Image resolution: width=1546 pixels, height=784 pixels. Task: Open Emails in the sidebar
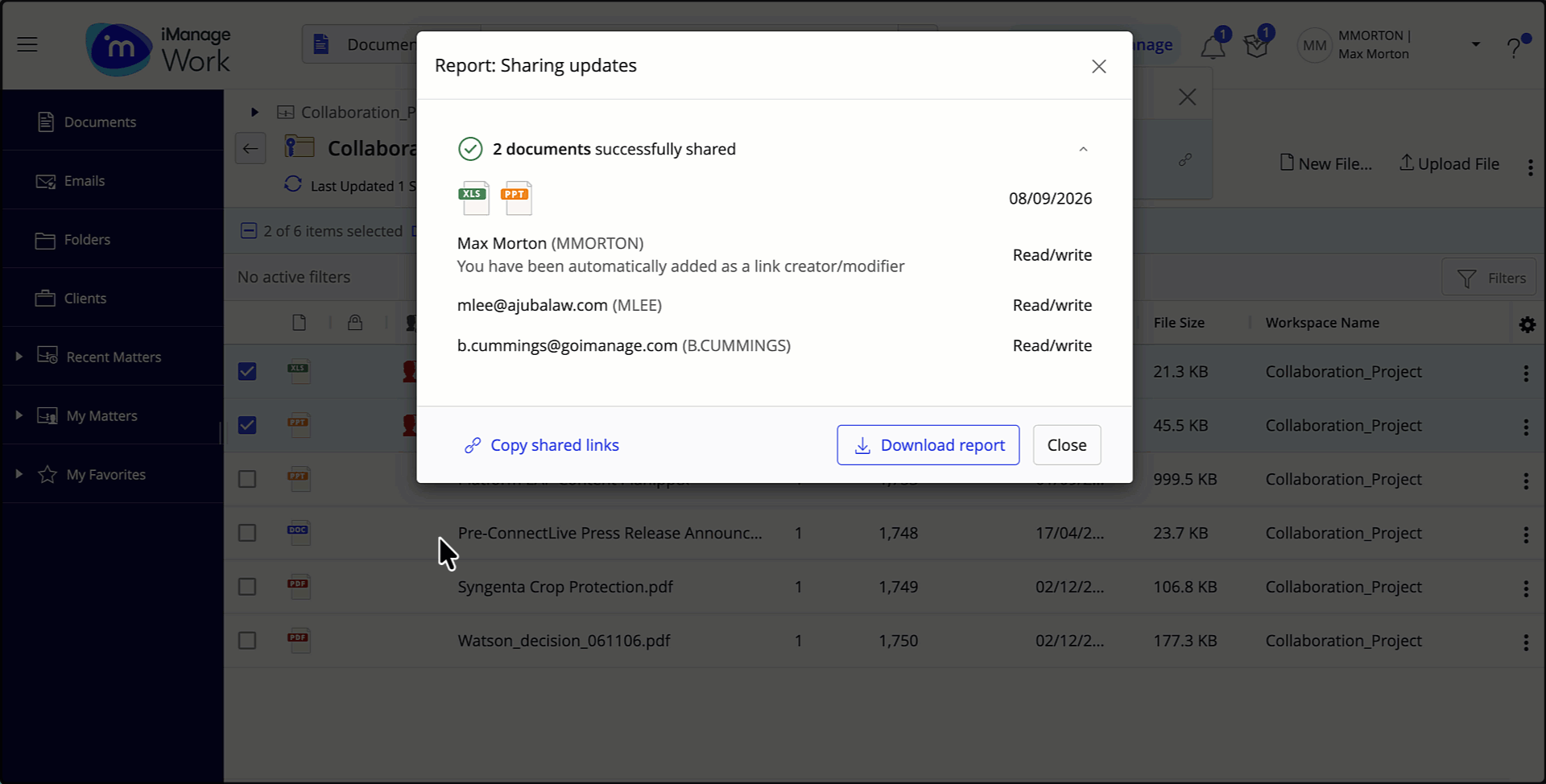[113, 180]
